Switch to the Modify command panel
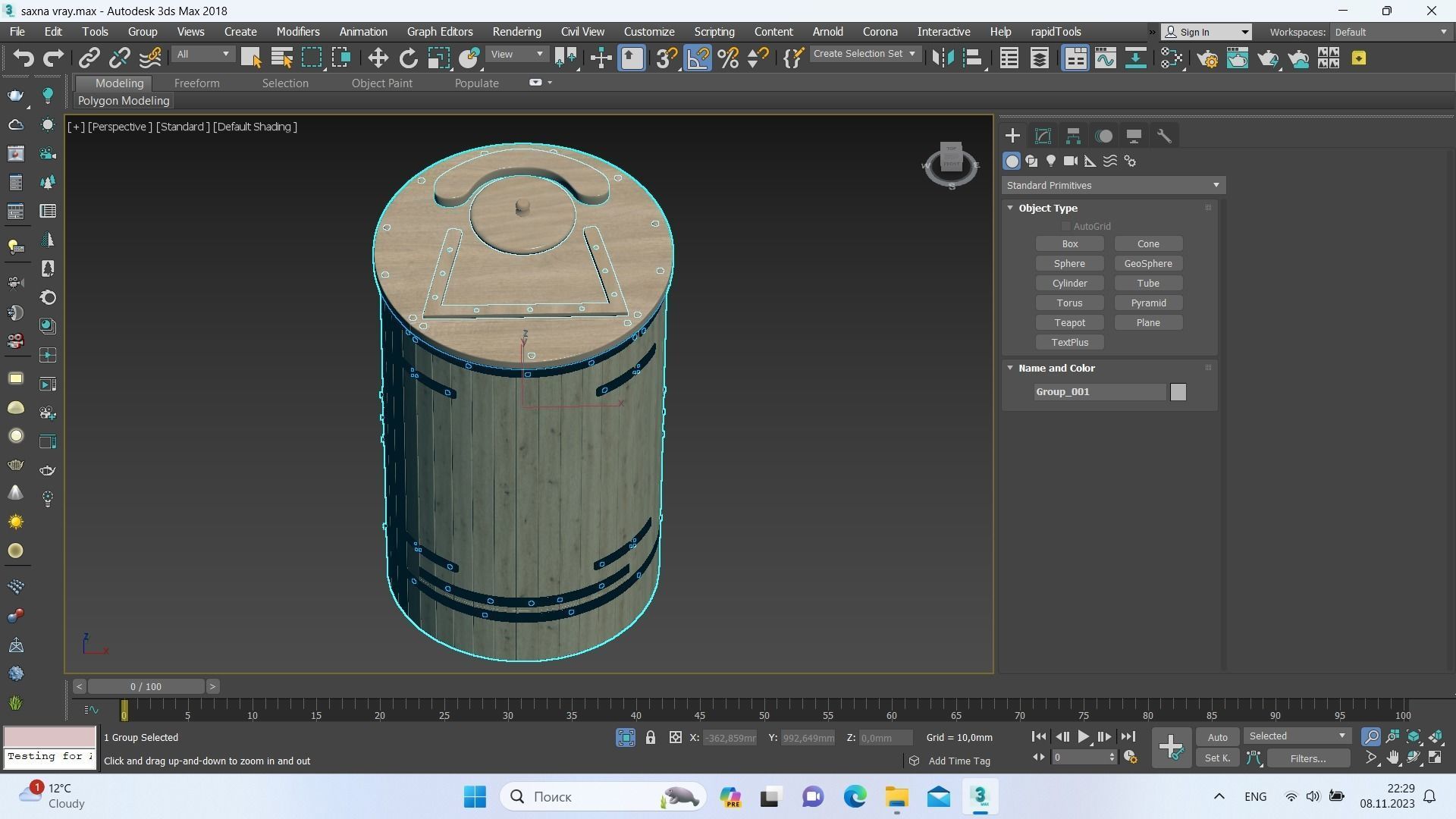The image size is (1456, 819). 1043,136
